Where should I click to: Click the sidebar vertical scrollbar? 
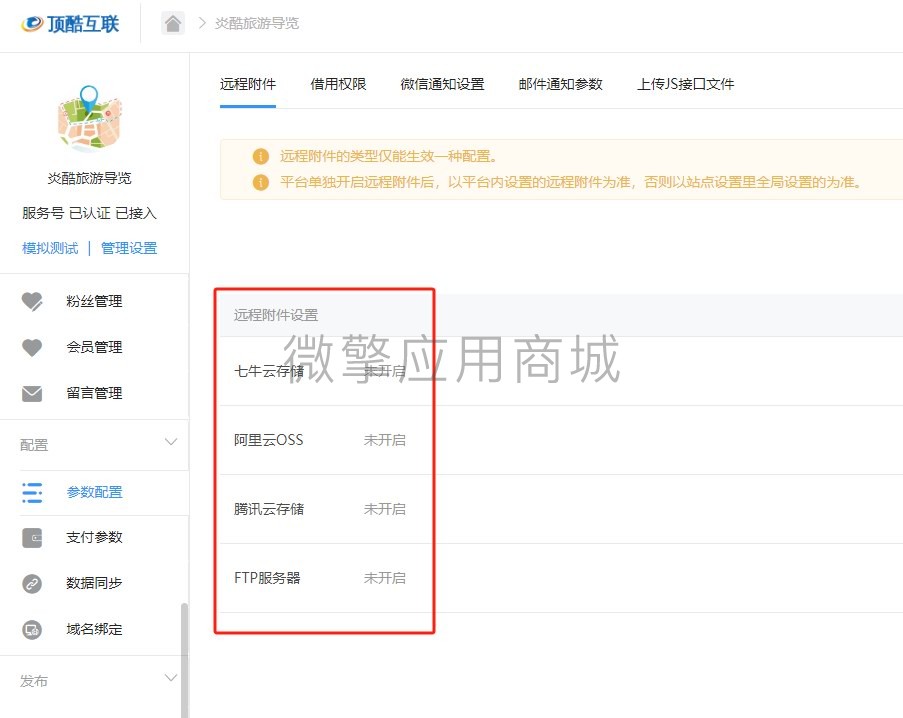[184, 660]
